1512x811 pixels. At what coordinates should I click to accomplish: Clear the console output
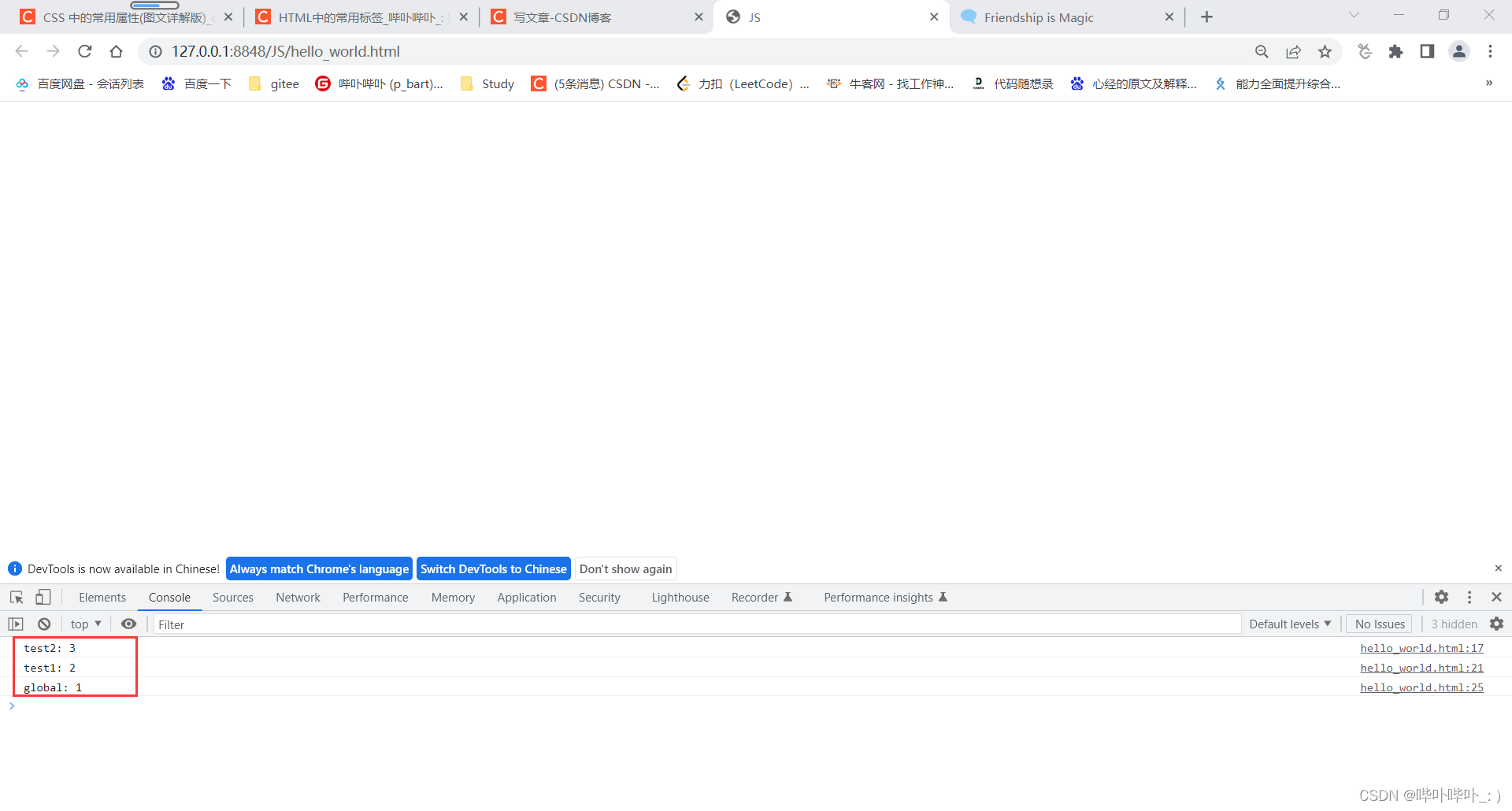[x=44, y=624]
